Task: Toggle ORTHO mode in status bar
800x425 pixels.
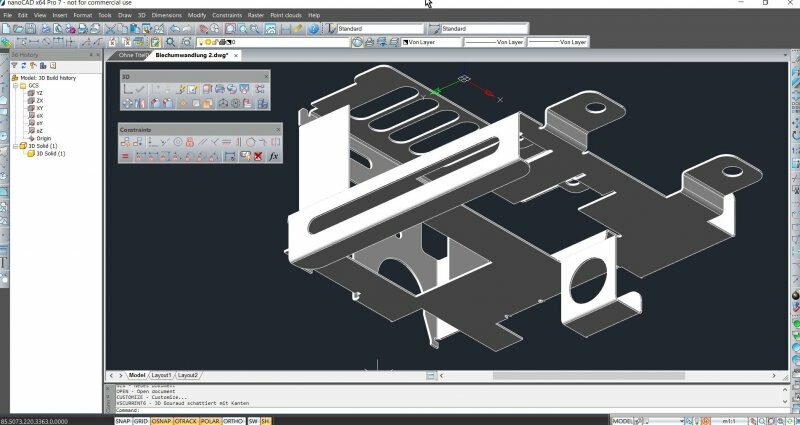Action: pyautogui.click(x=233, y=421)
